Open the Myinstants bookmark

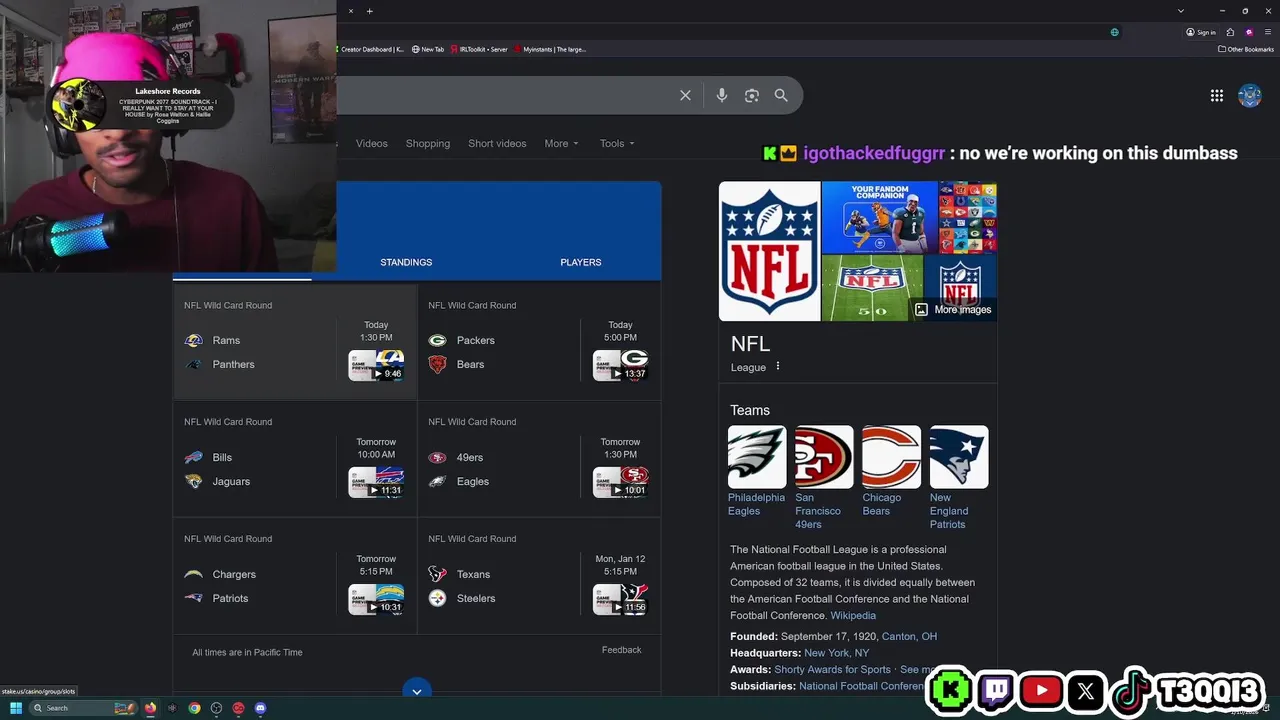pos(550,49)
